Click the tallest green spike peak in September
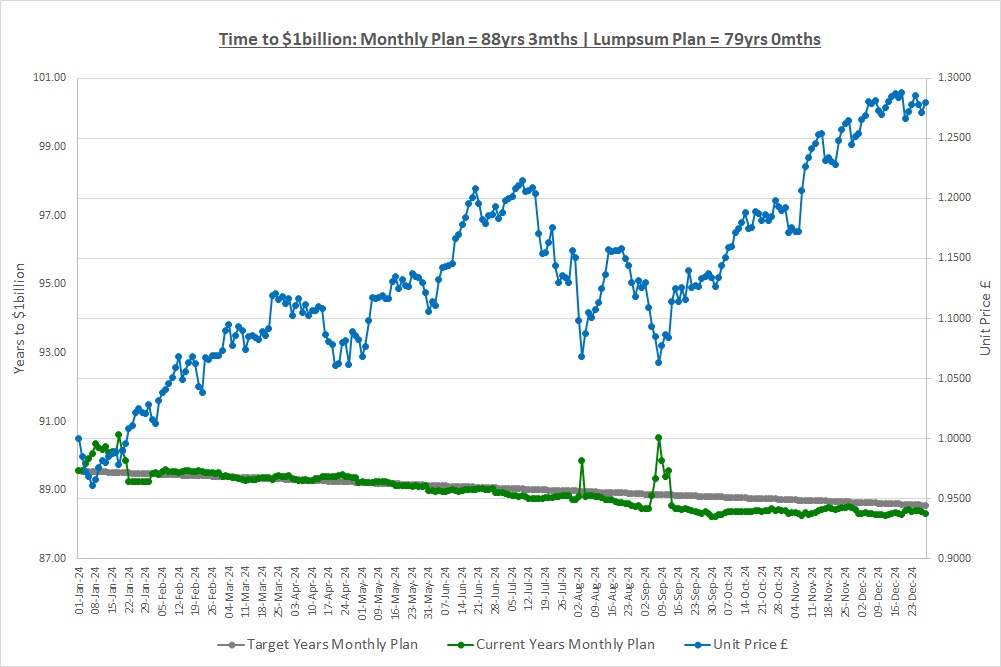Image resolution: width=1001 pixels, height=667 pixels. (x=658, y=437)
